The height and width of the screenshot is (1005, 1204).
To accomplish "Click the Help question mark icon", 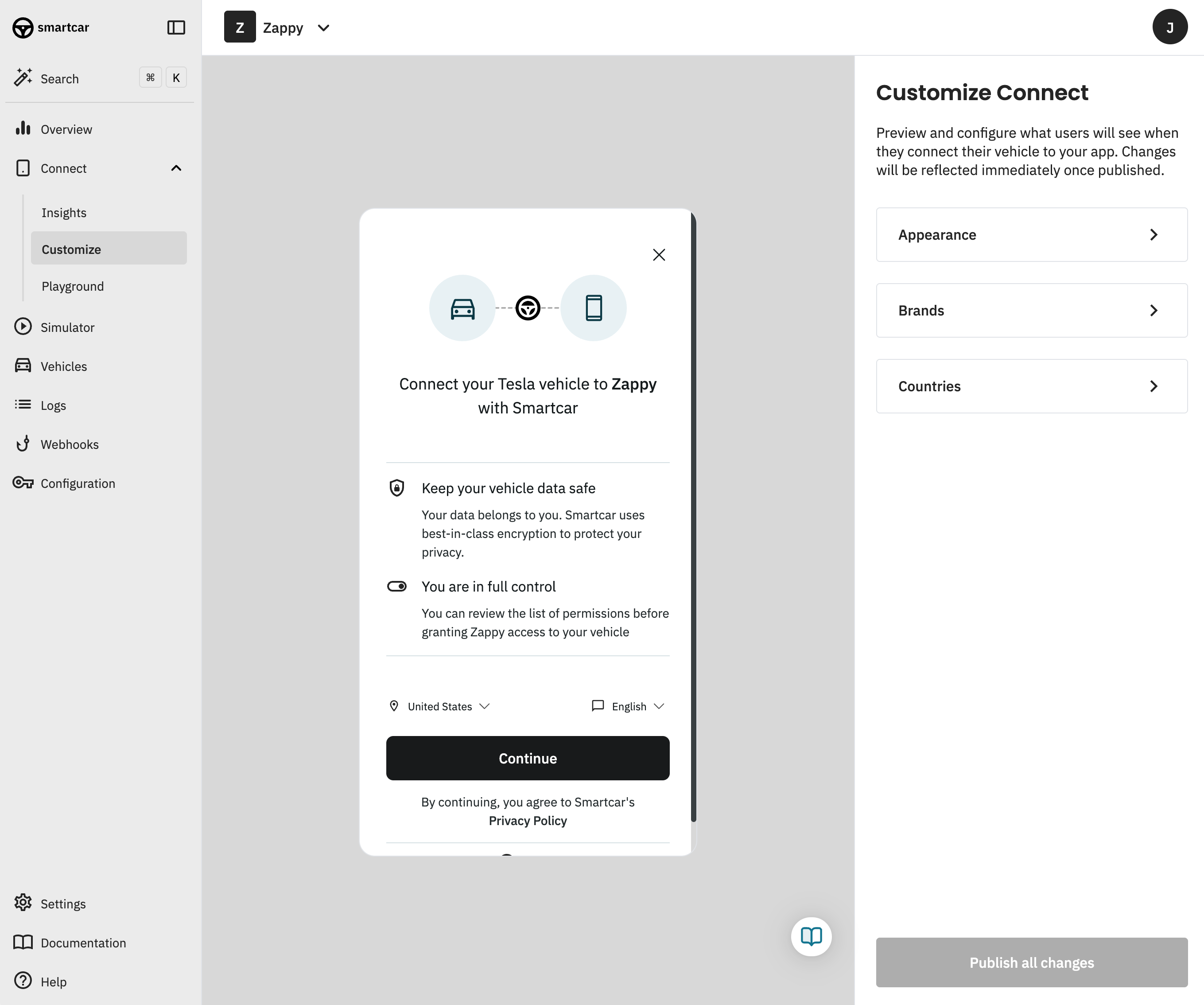I will [23, 980].
